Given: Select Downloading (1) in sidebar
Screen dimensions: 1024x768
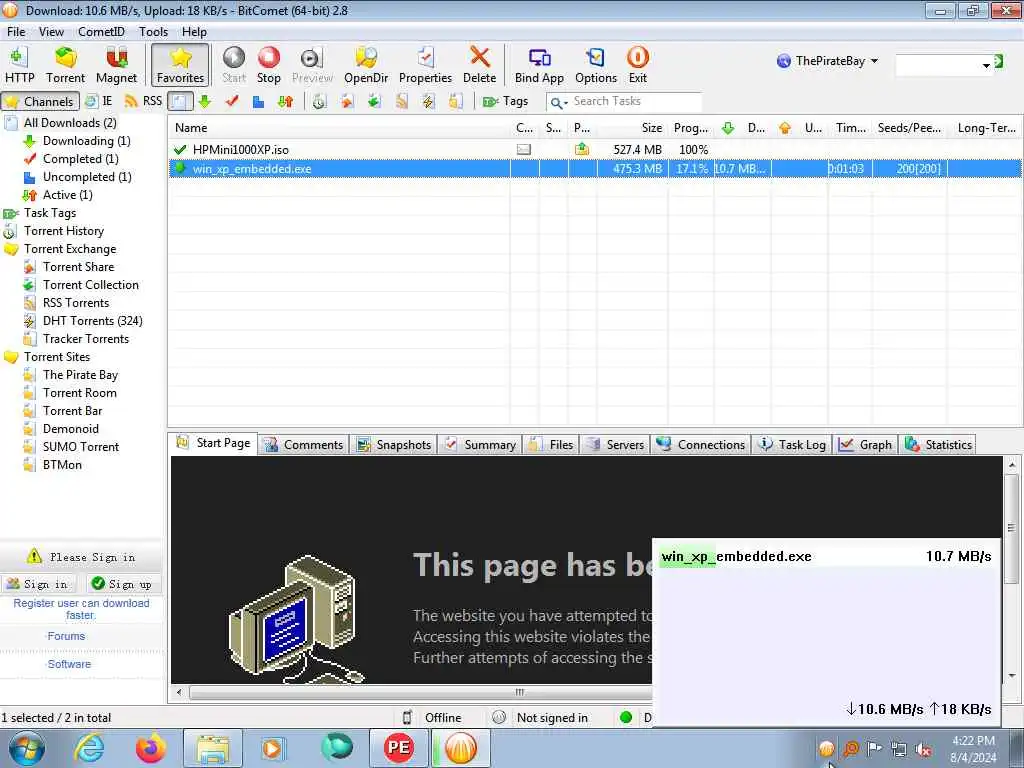Looking at the screenshot, I should click(86, 141).
